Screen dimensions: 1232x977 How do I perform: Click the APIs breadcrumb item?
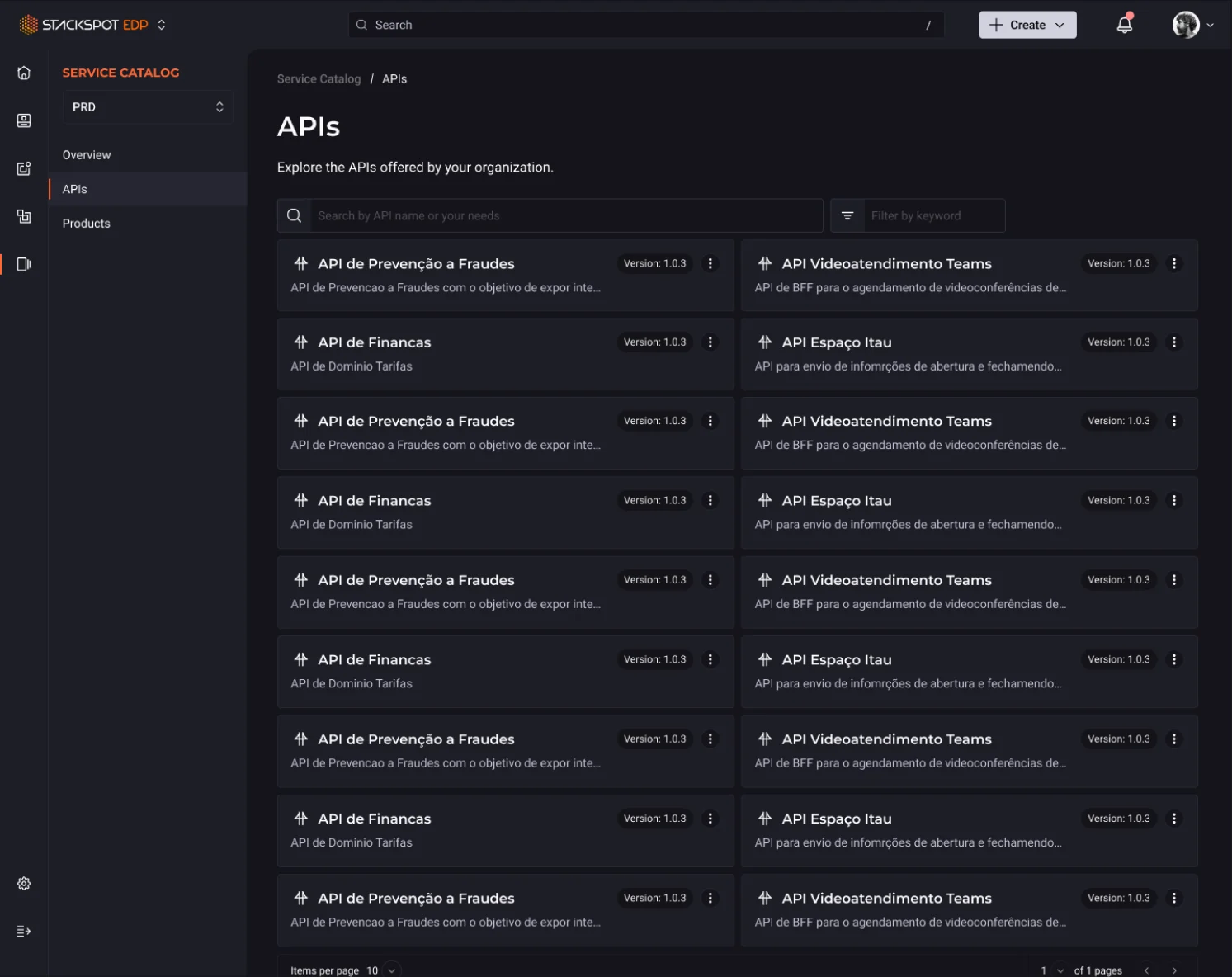(394, 79)
